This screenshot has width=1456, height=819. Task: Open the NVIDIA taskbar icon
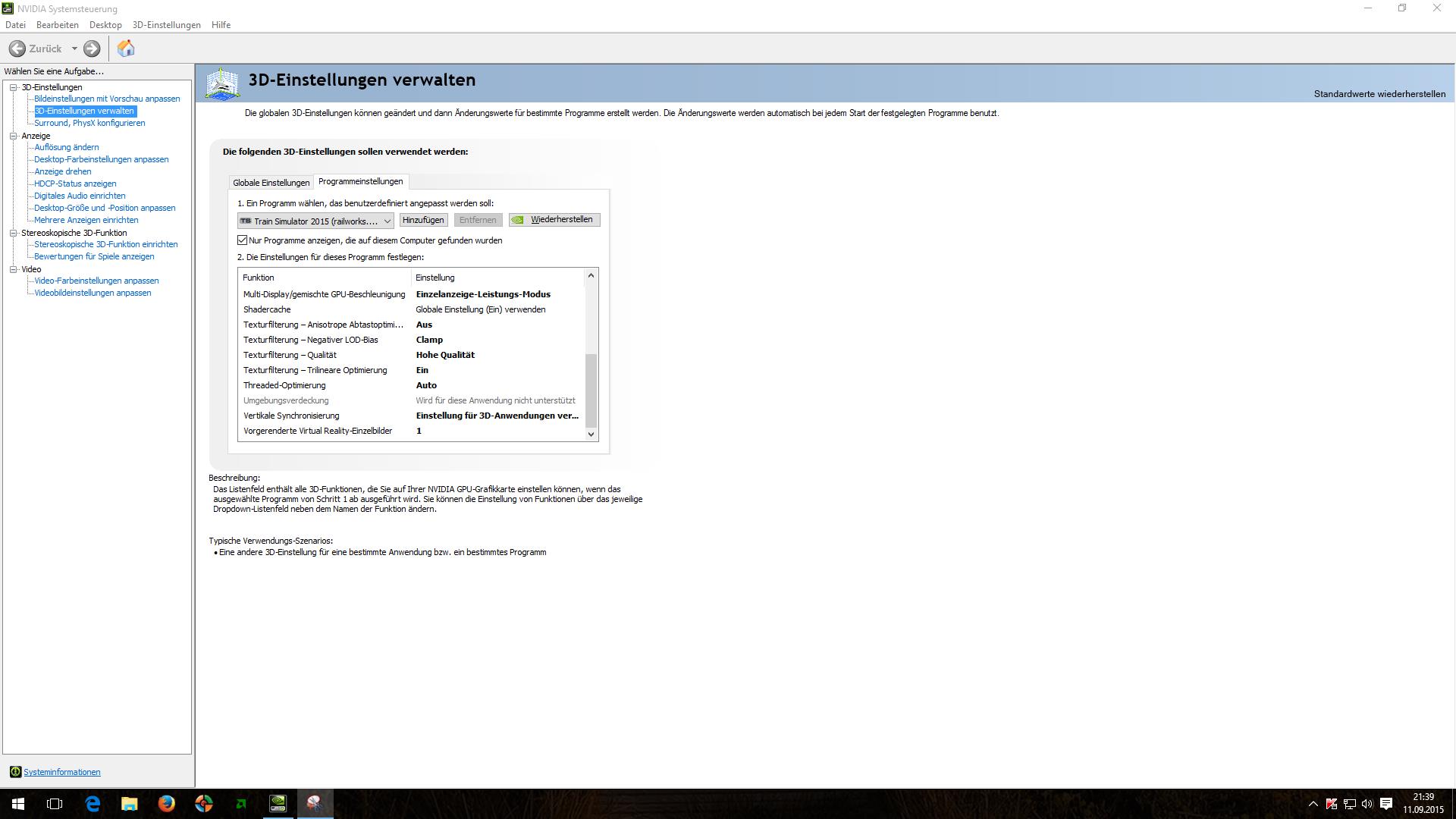(x=278, y=804)
